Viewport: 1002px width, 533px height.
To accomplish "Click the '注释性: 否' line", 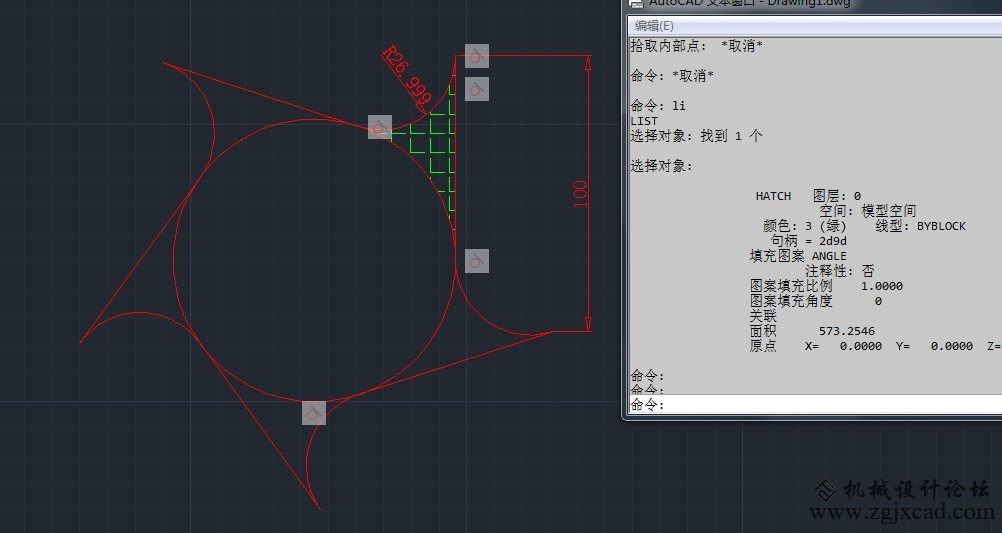I will point(839,271).
